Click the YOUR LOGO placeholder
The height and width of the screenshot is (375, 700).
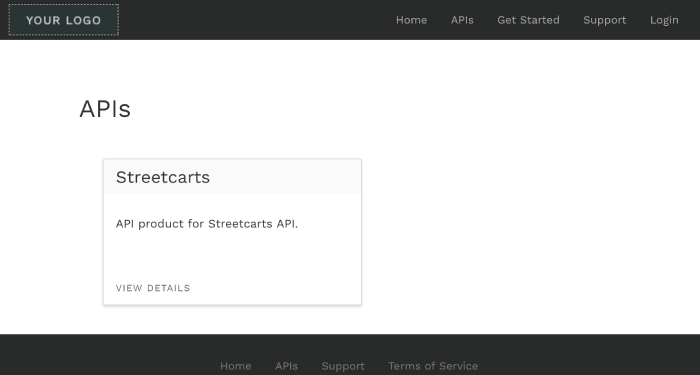pos(63,20)
